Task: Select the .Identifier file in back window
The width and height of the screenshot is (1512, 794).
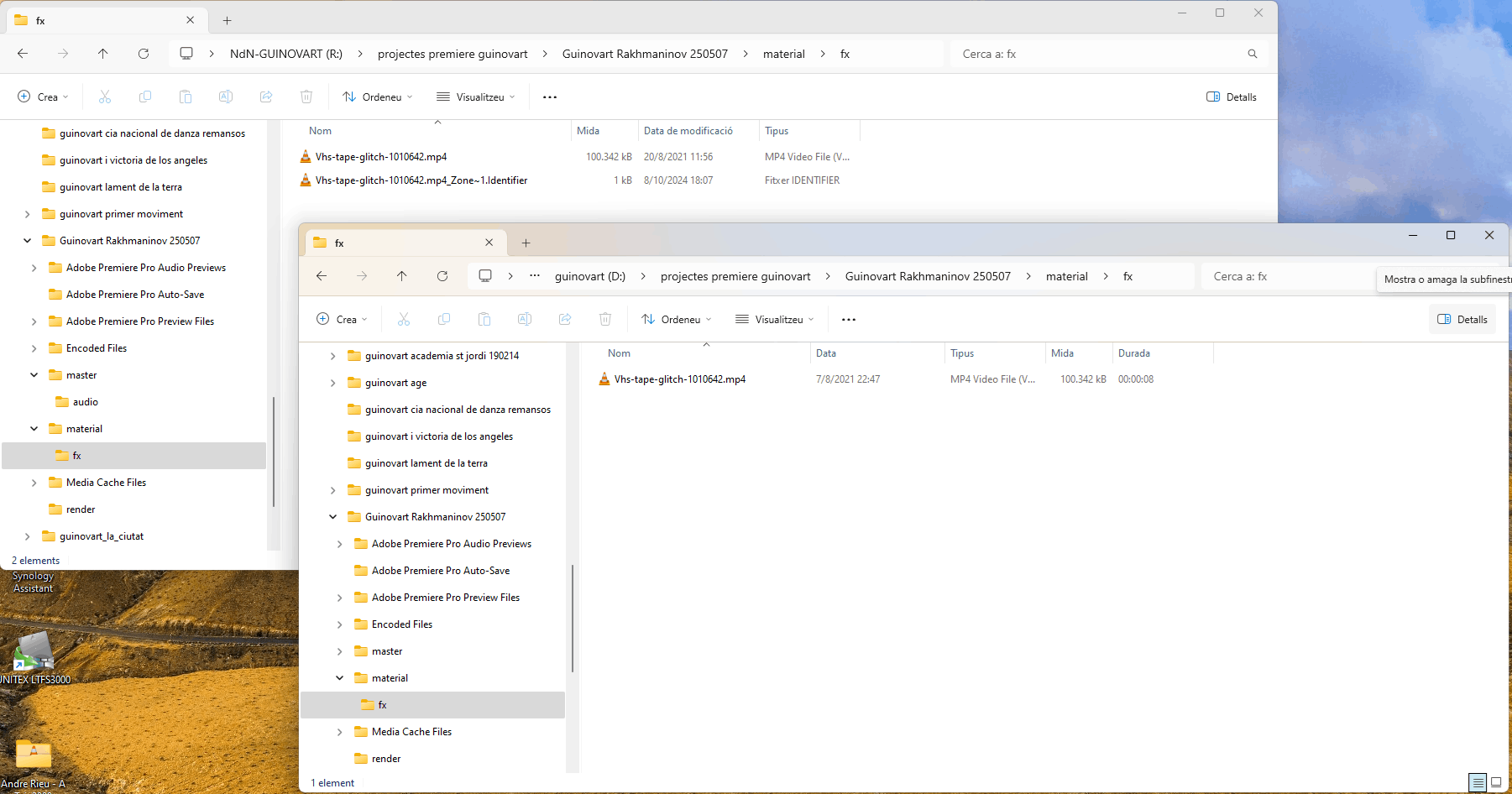Action: point(421,180)
